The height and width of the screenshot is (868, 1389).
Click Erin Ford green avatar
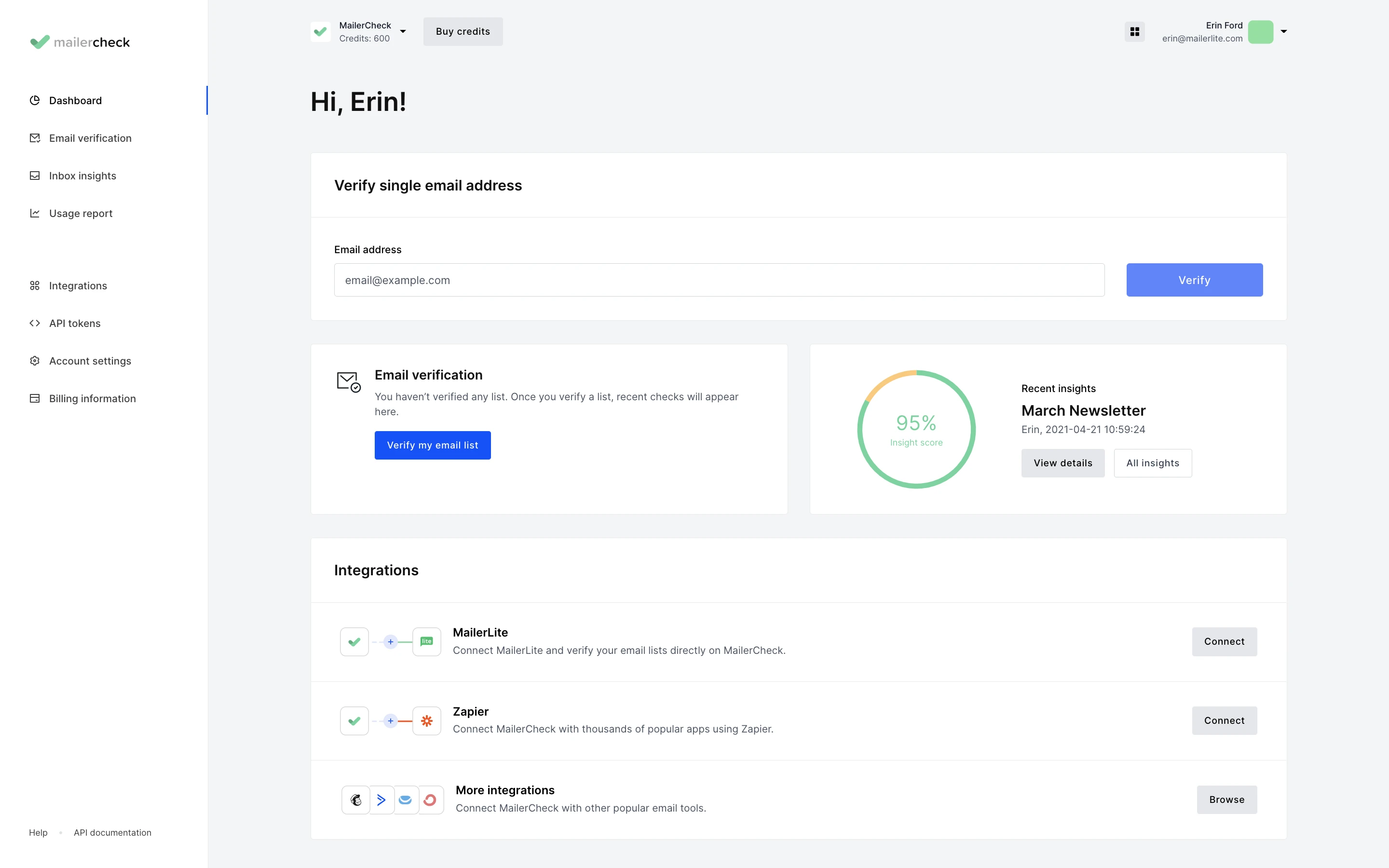(1260, 31)
